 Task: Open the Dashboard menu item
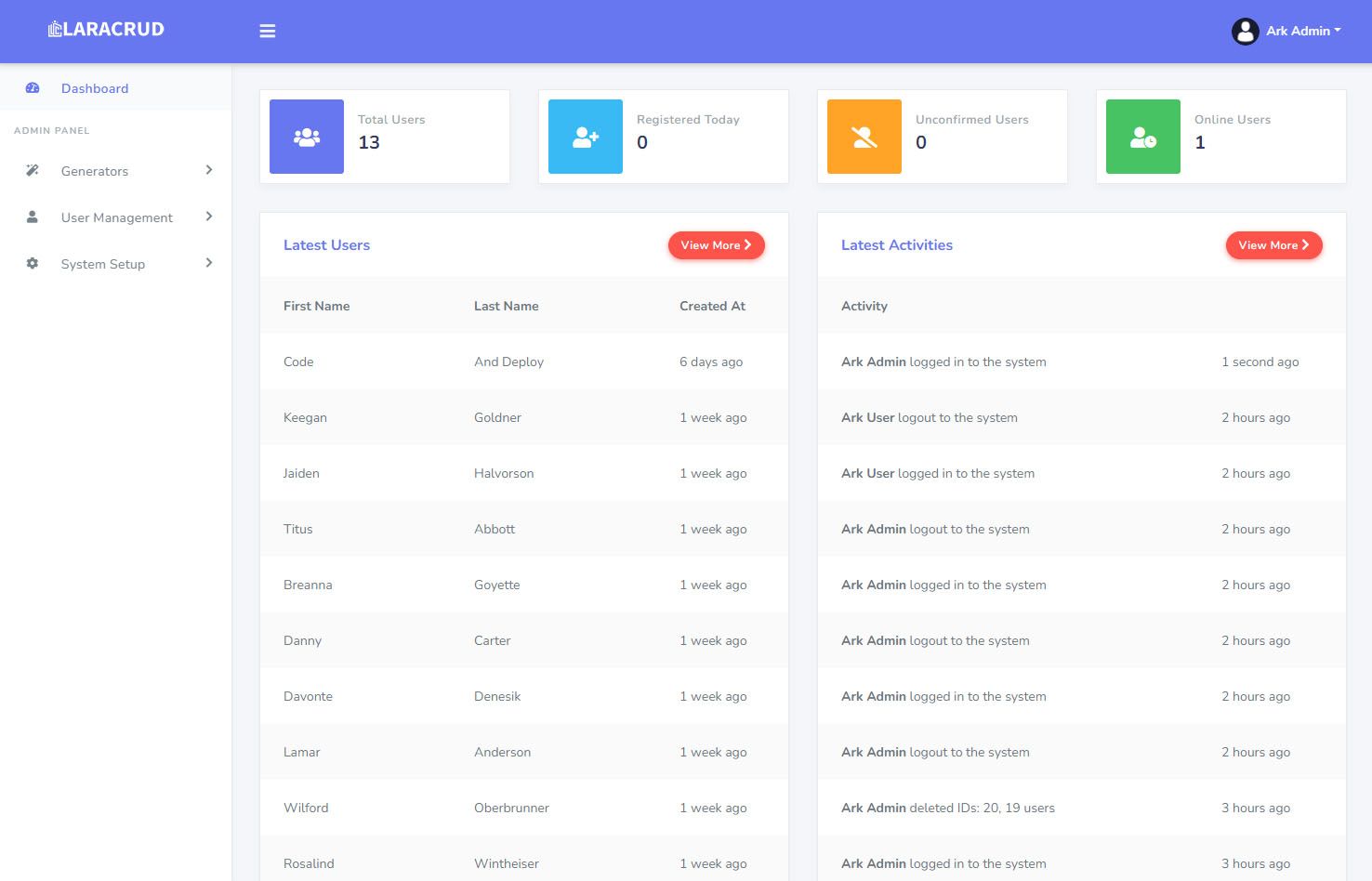115,88
